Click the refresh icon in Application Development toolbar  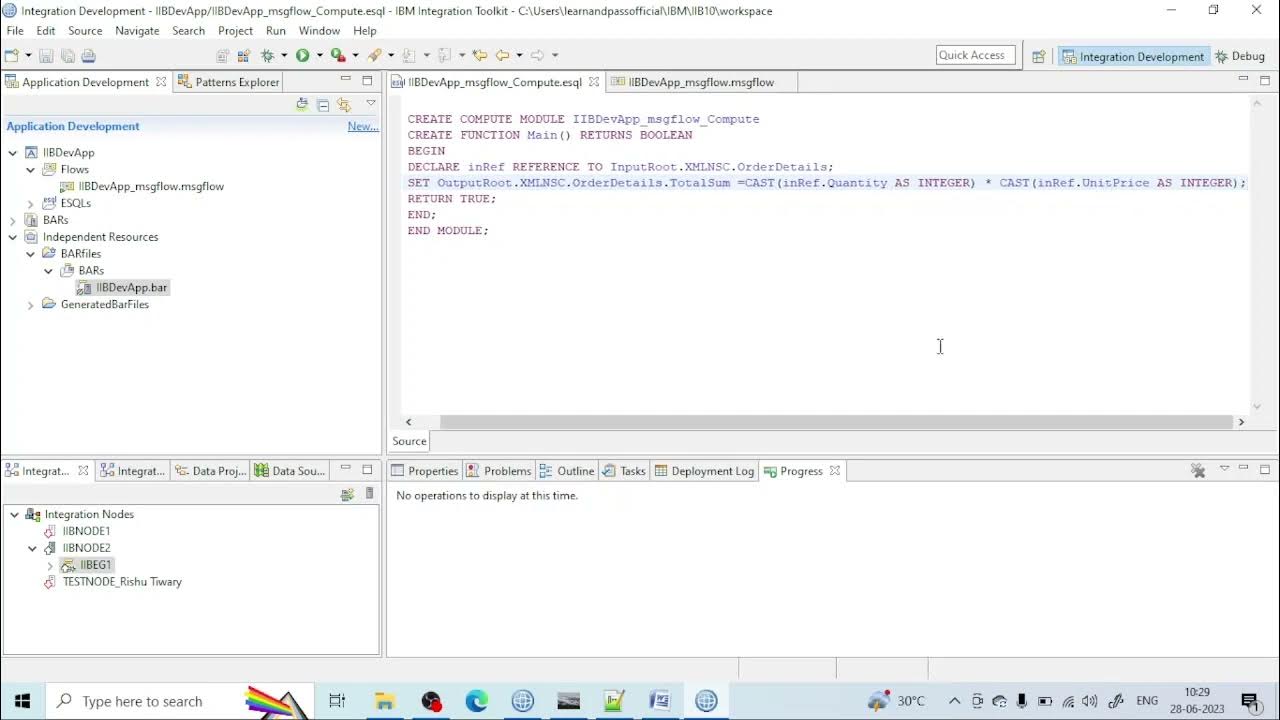coord(302,105)
